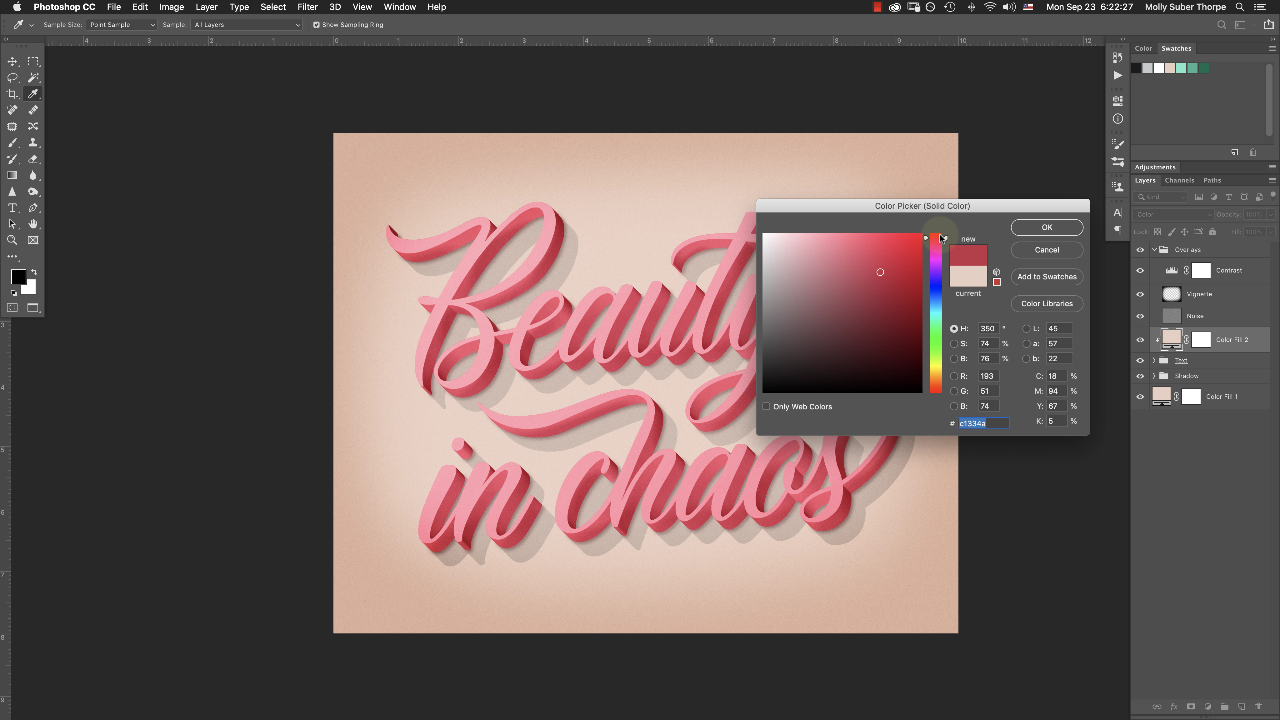Open the Sample Size dropdown
The width and height of the screenshot is (1280, 720).
pyautogui.click(x=121, y=24)
